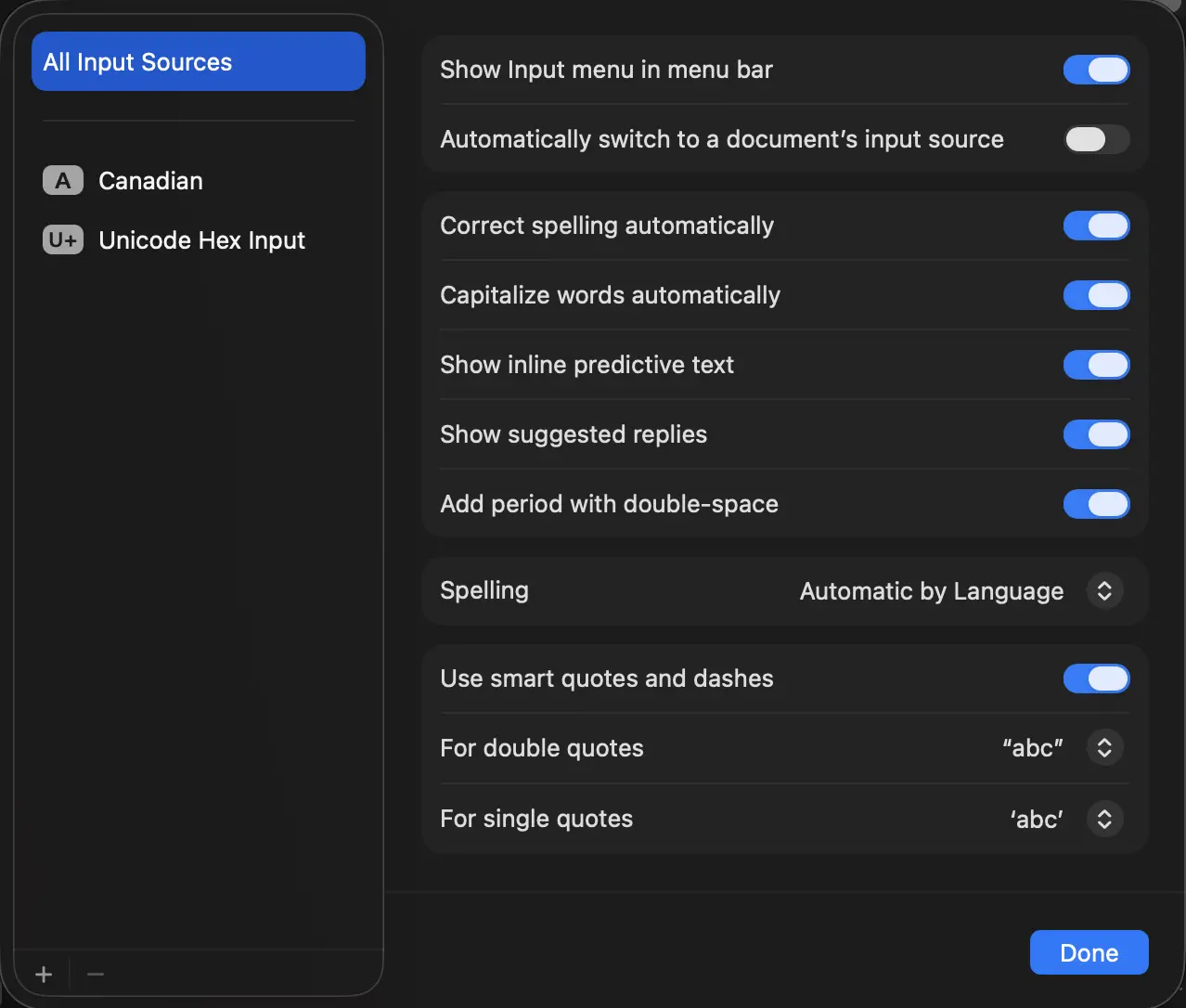Toggle Show inline predictive text switch

1096,365
